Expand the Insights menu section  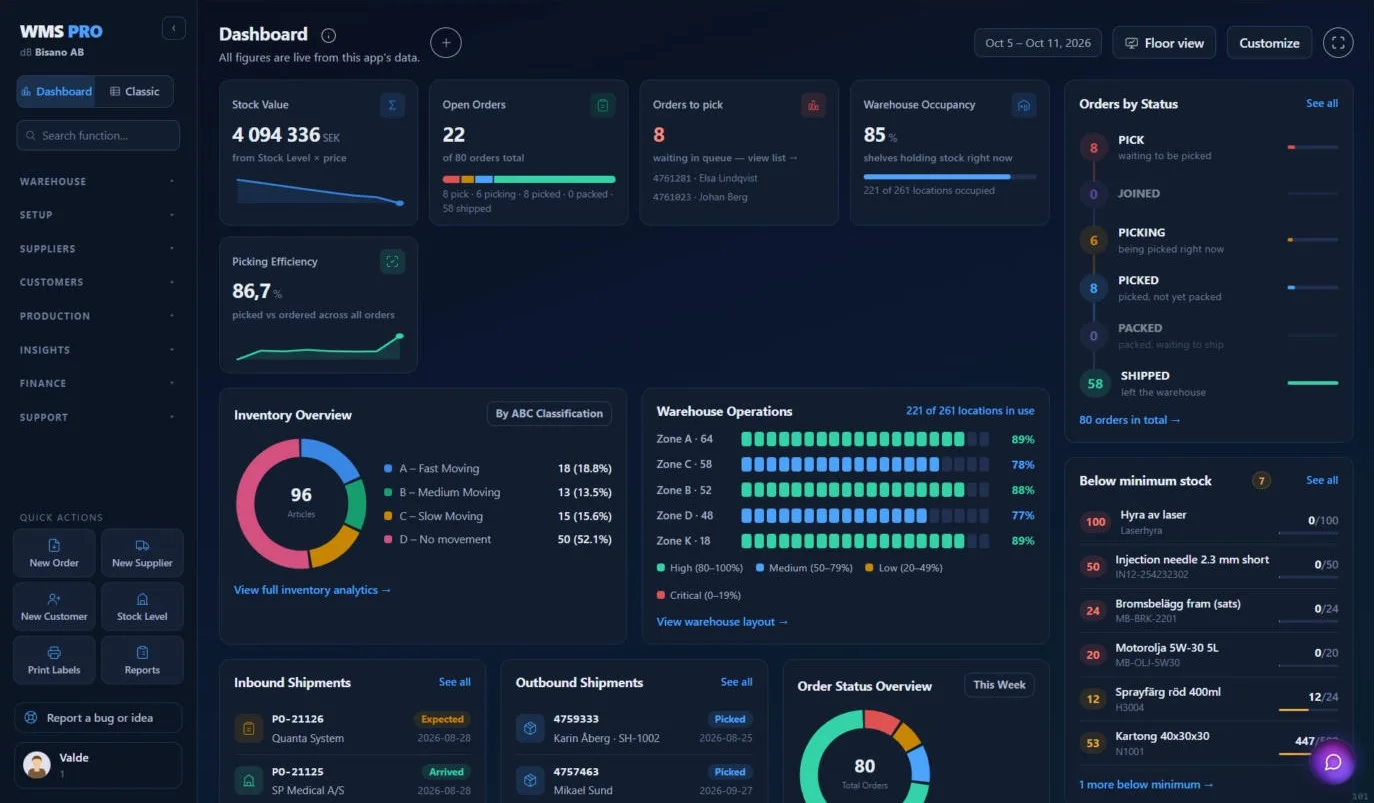point(97,350)
